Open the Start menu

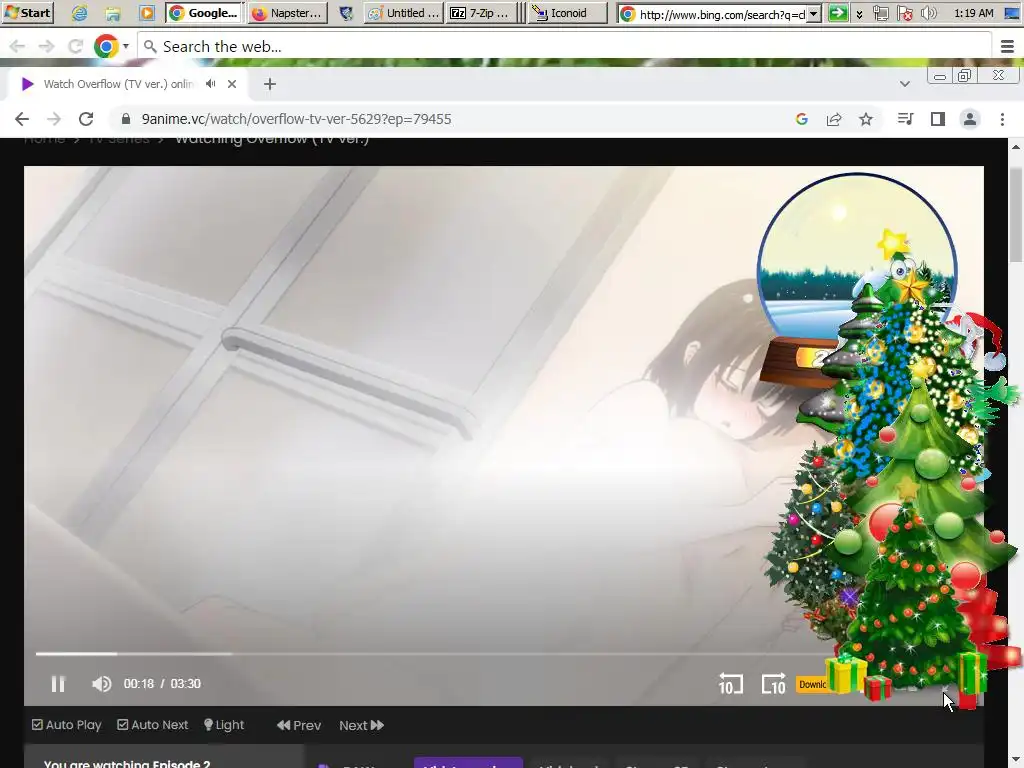(x=27, y=12)
